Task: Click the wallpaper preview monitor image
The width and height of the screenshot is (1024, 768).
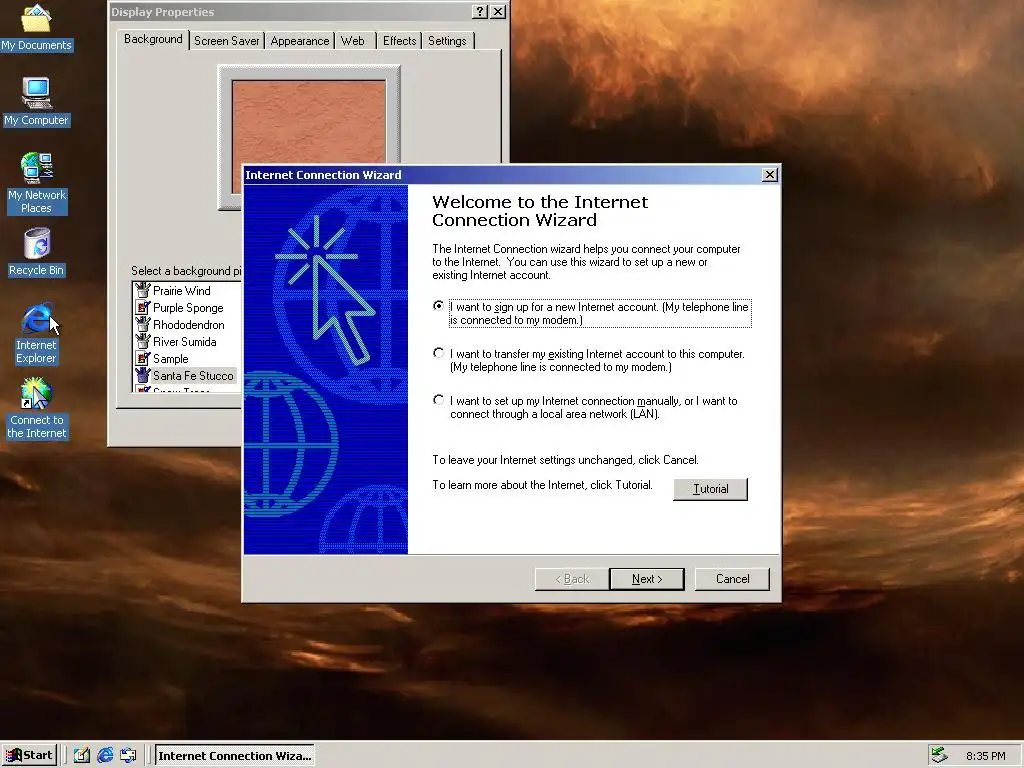Action: pyautogui.click(x=309, y=121)
